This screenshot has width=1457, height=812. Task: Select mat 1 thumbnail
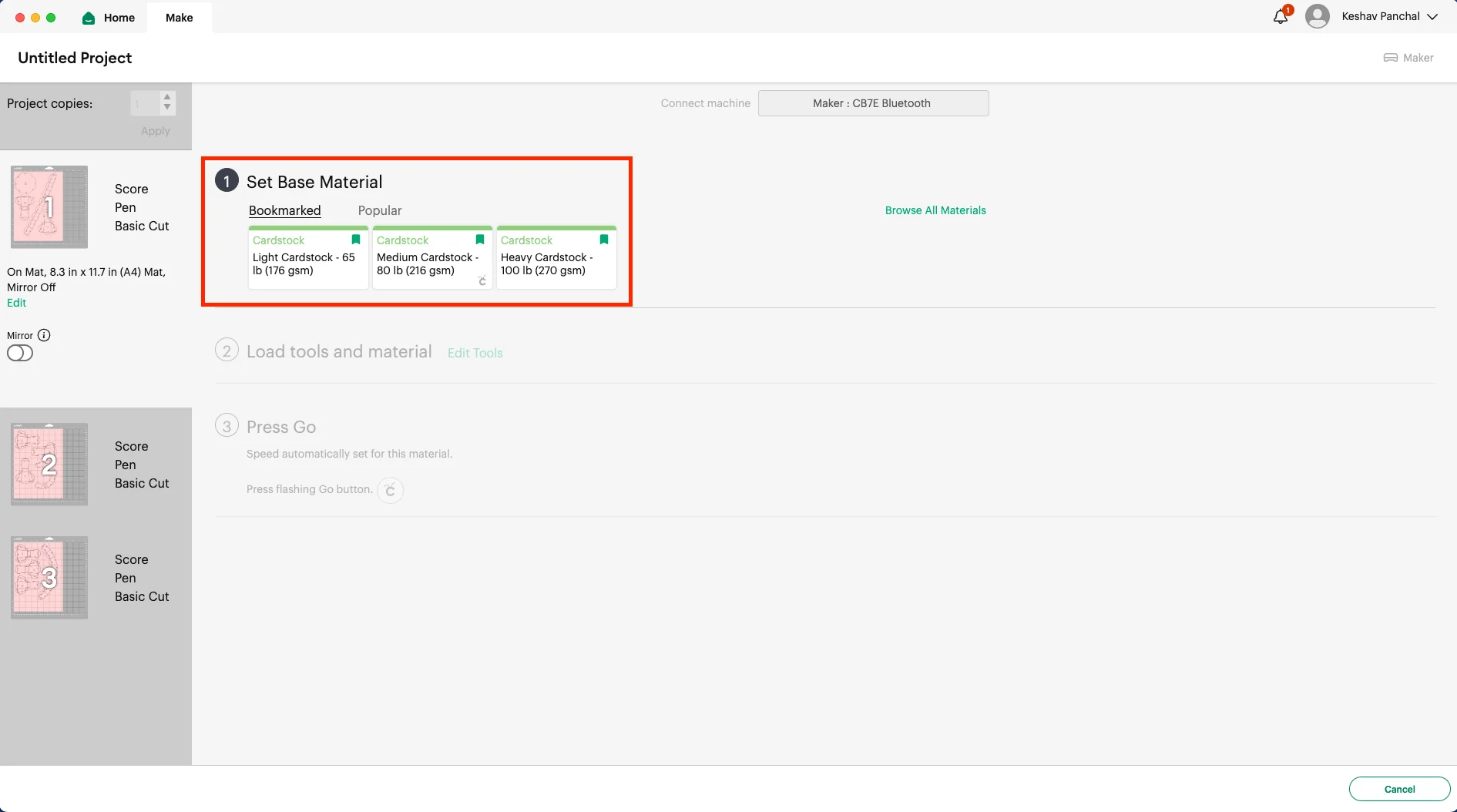click(x=49, y=206)
